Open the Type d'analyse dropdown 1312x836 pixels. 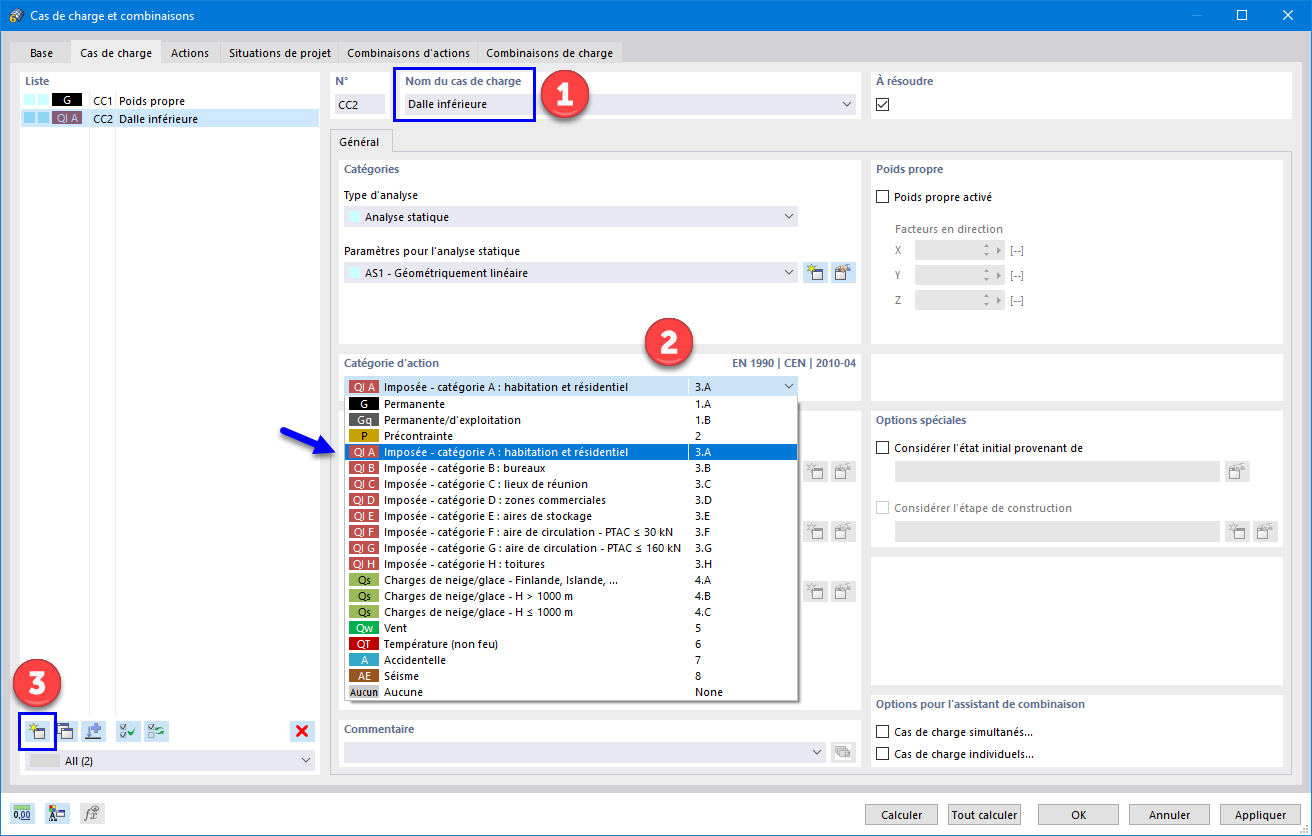[788, 217]
